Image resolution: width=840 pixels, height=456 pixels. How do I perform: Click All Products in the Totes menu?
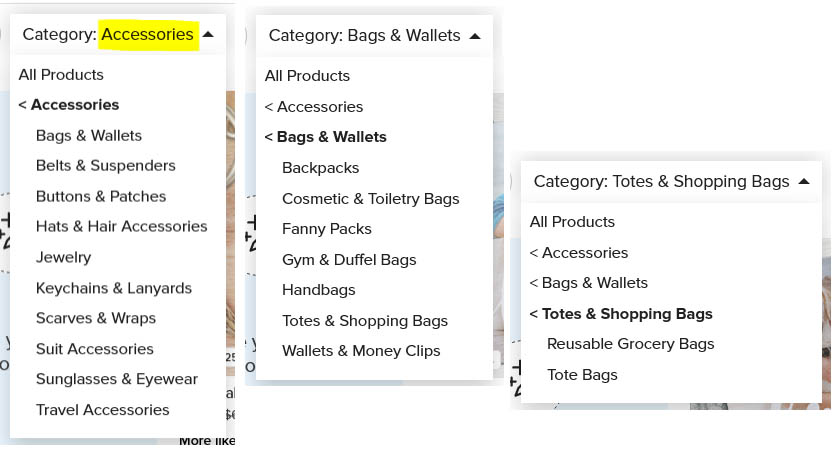(x=572, y=222)
